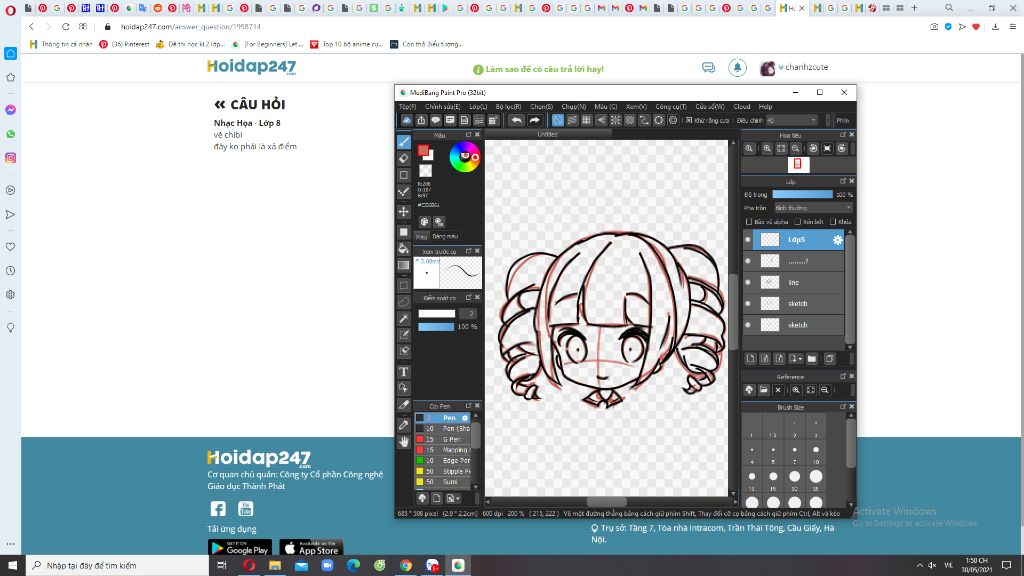Hide the Lớp5 layer
This screenshot has width=1024, height=576.
click(x=748, y=240)
